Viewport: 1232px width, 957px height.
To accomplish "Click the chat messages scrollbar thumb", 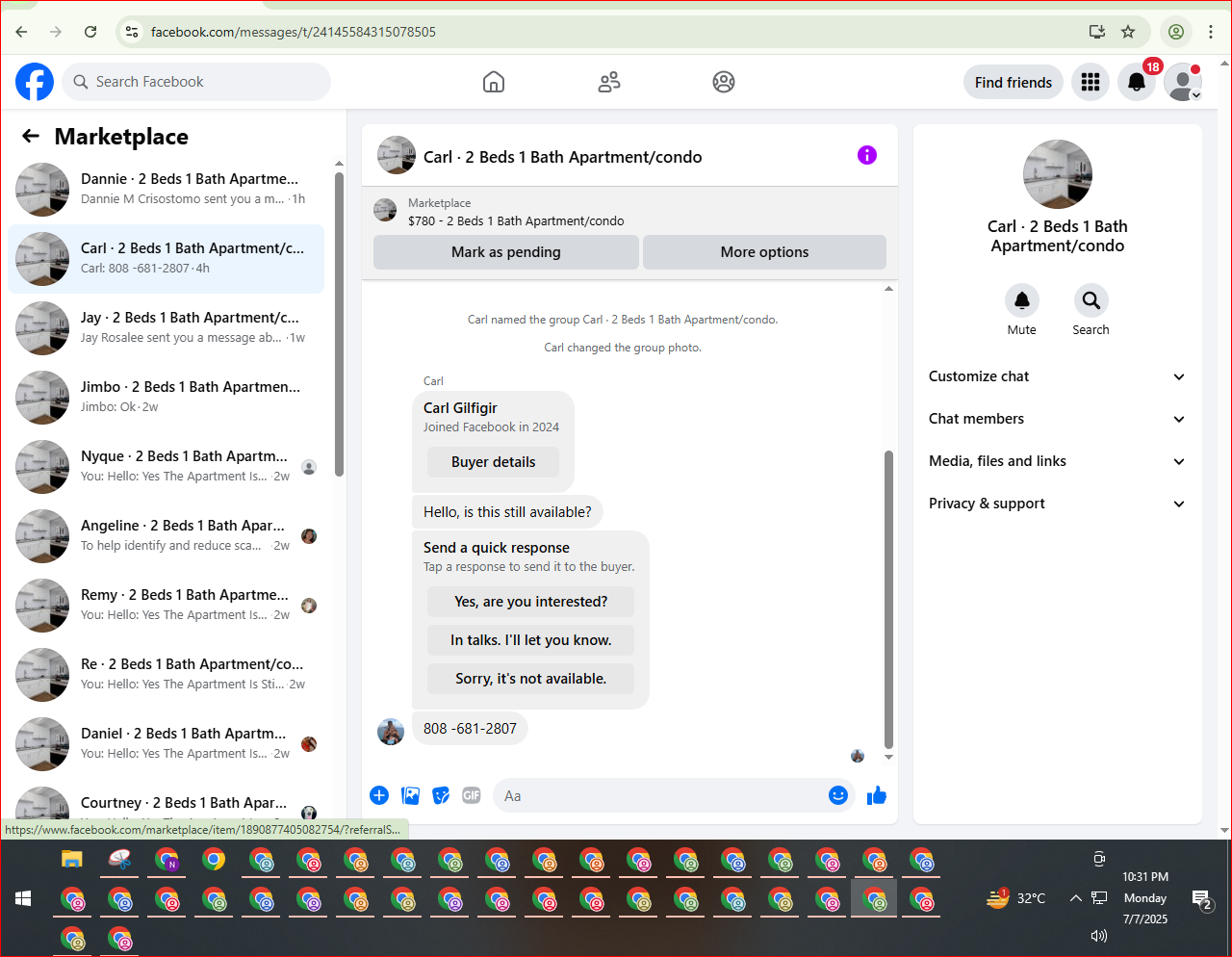I will [888, 599].
